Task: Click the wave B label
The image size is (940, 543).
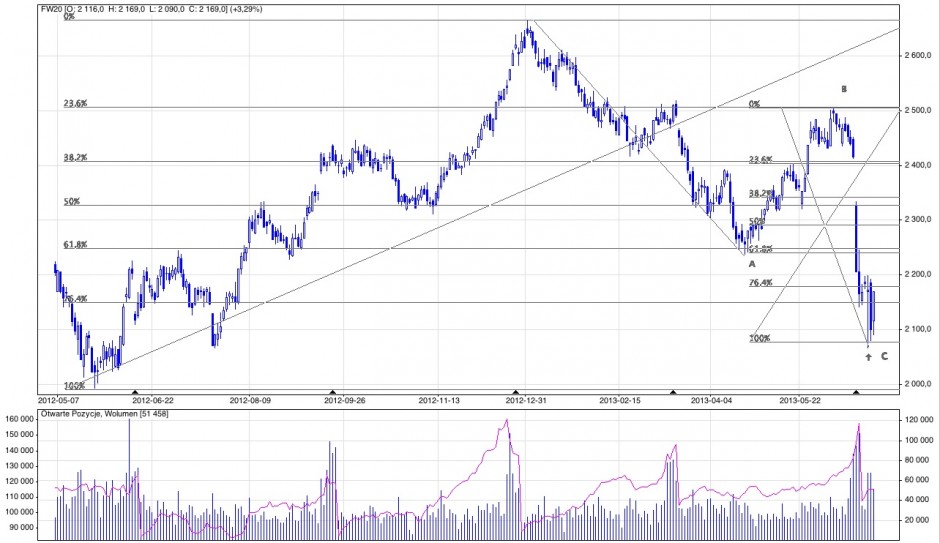Action: 843,89
